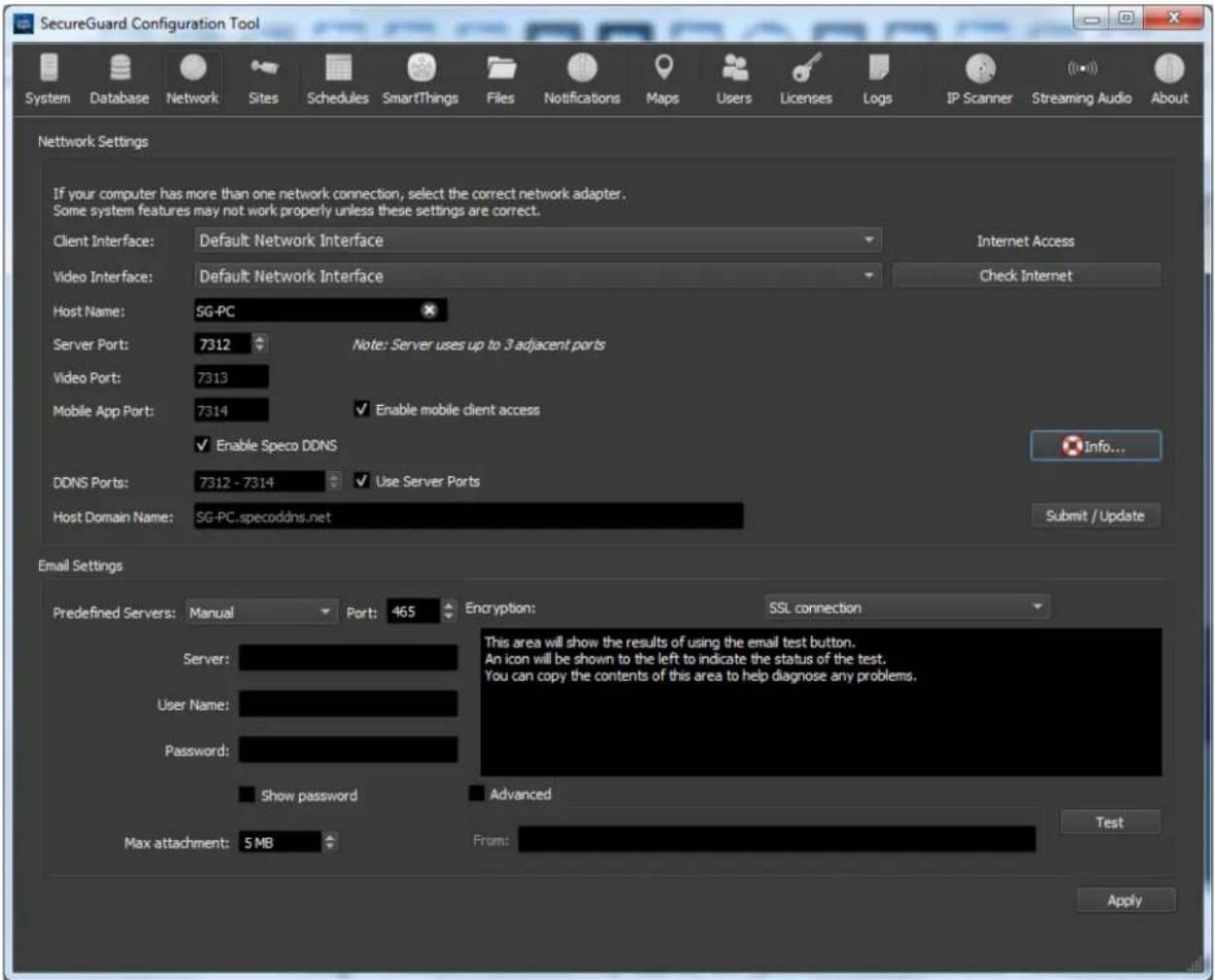Adjust the Max attachment spinner
Viewport: 1215px width, 980px height.
(330, 842)
